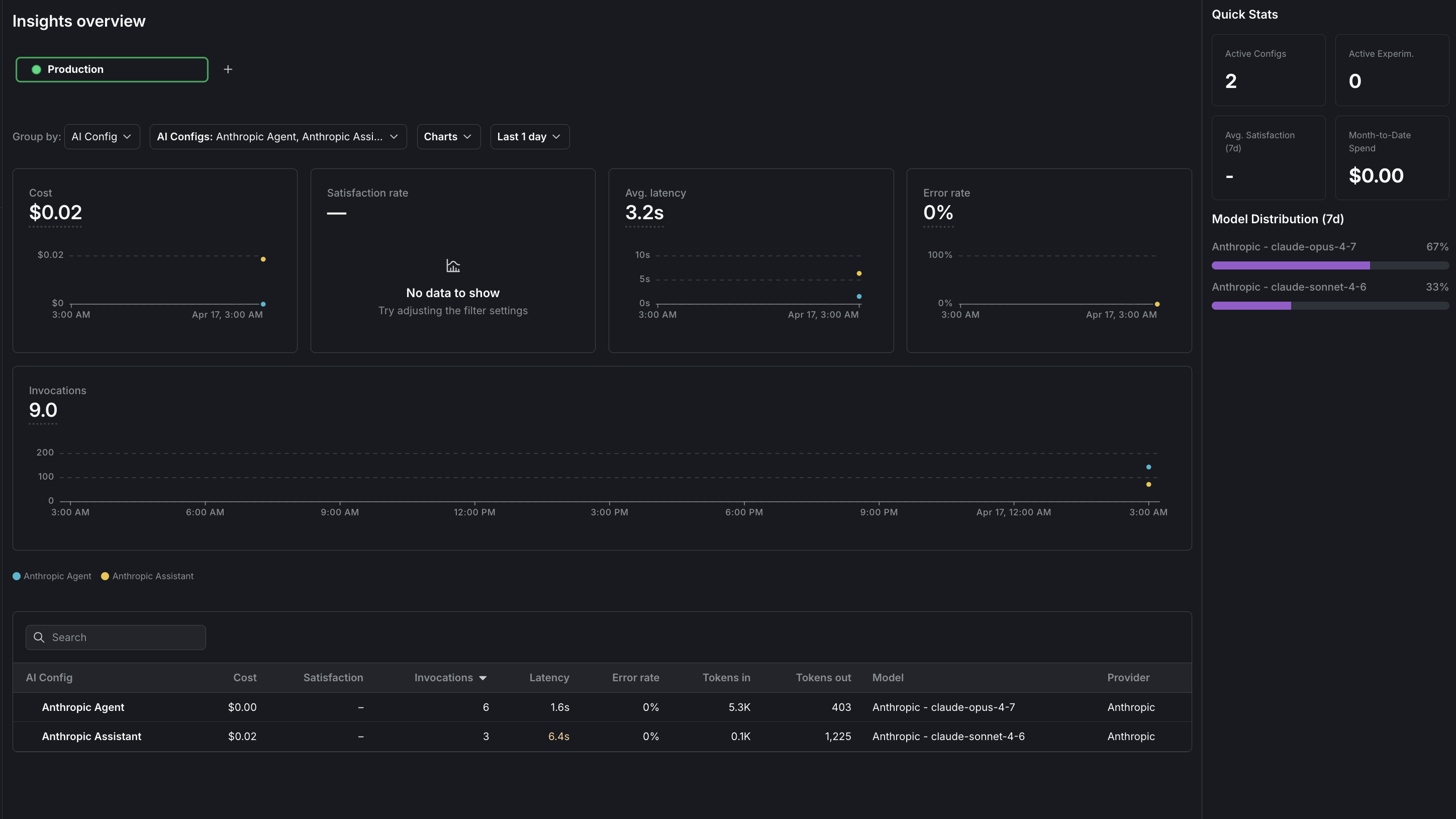
Task: Click the chevron on the Charts selector
Action: point(467,136)
